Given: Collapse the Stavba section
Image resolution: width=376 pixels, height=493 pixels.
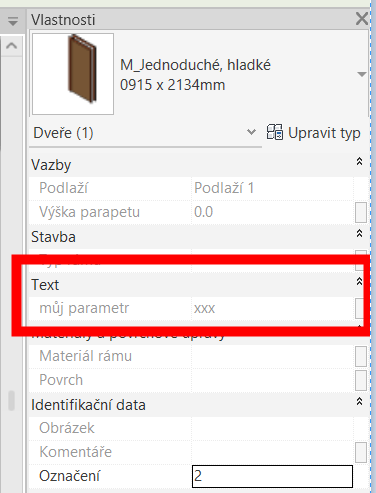Looking at the screenshot, I should pos(359,233).
